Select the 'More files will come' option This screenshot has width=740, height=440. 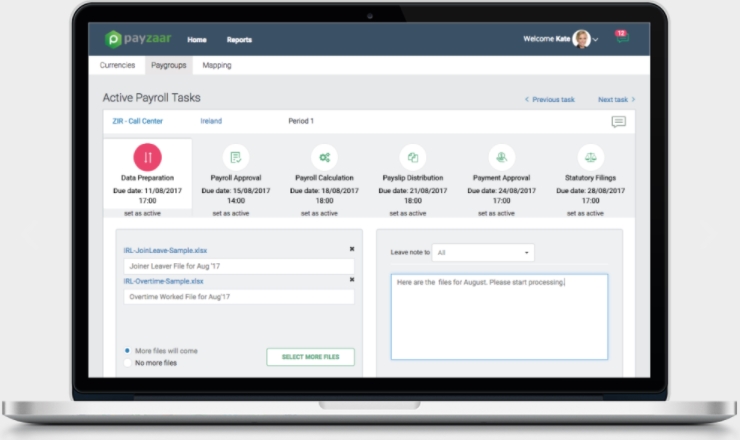coord(127,351)
